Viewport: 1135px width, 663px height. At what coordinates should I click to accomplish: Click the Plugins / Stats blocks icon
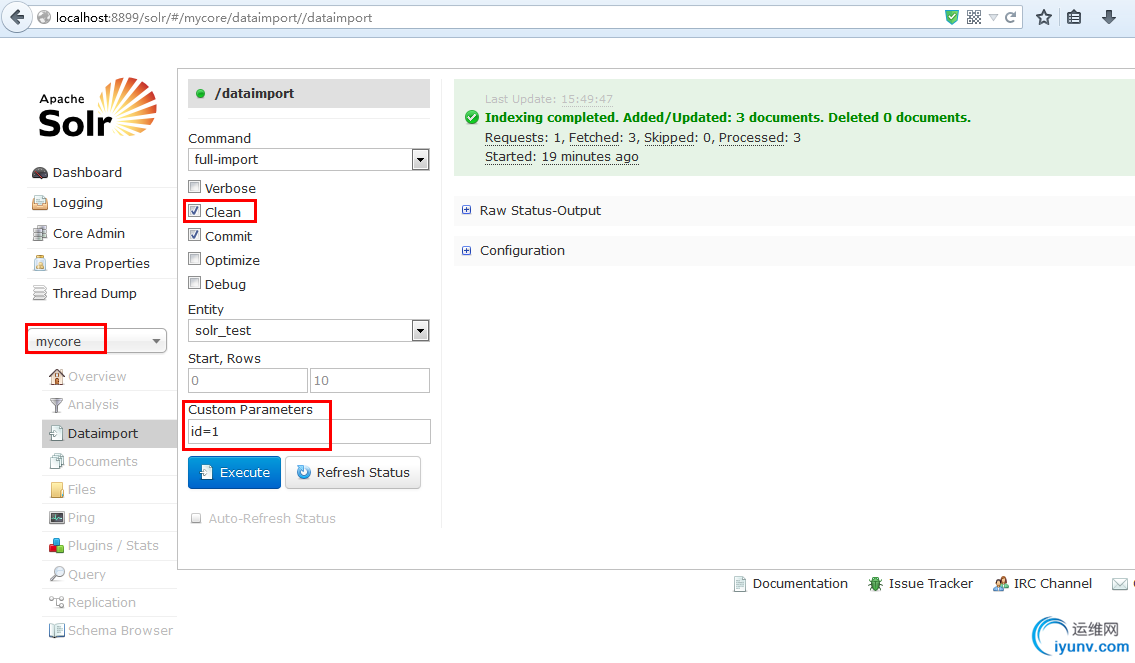[x=56, y=546]
